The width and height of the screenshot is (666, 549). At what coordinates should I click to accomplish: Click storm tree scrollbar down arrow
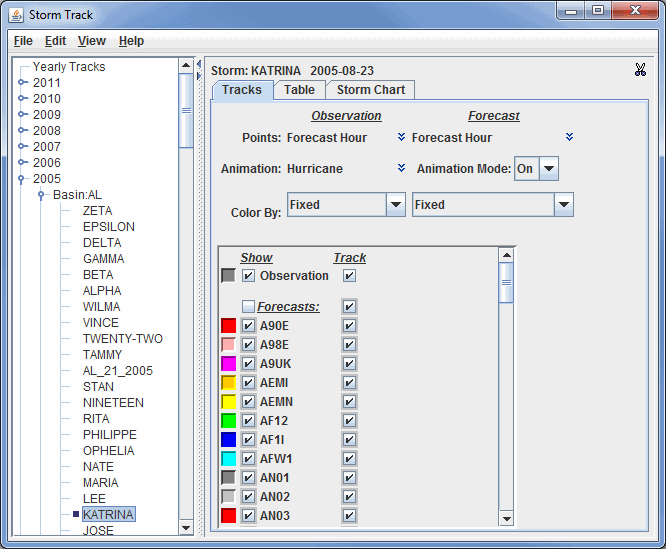pos(186,528)
